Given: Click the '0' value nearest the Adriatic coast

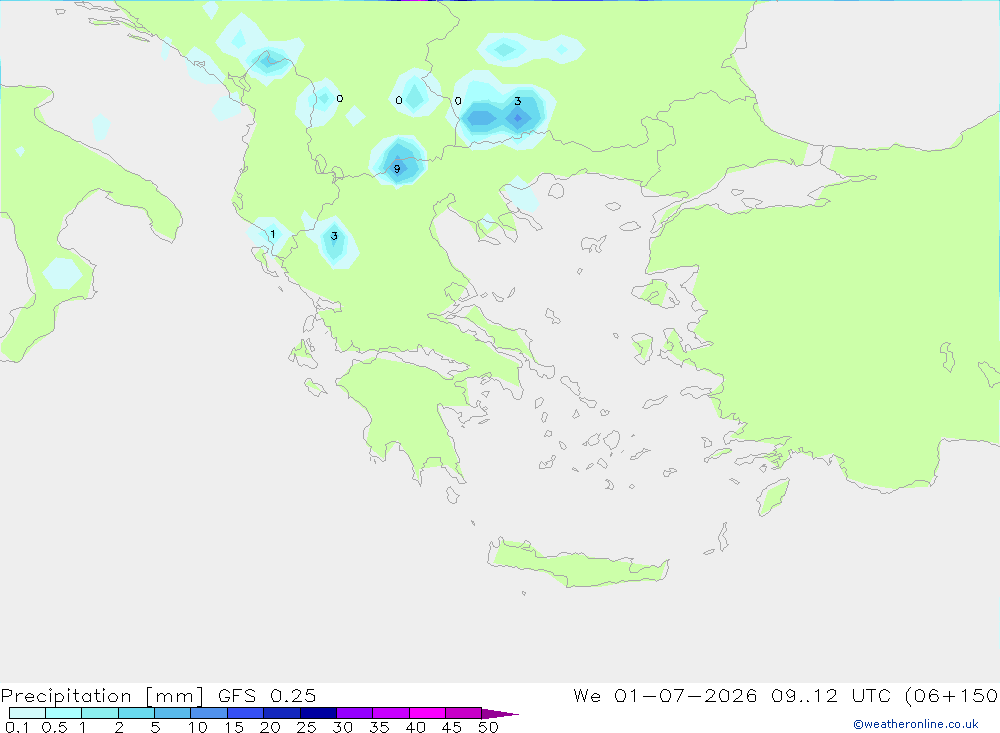Looking at the screenshot, I should pos(339,98).
